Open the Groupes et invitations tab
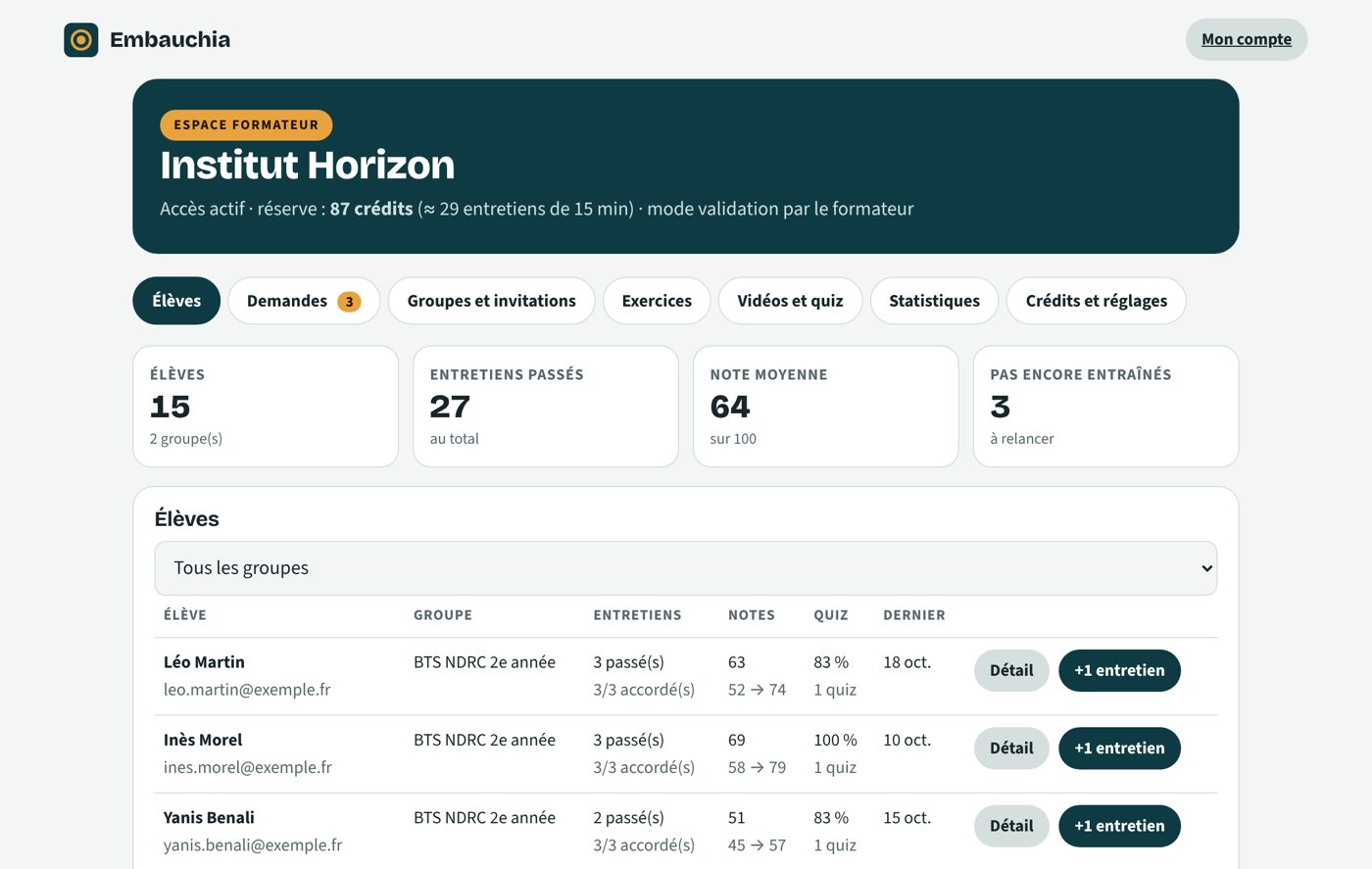 (491, 301)
